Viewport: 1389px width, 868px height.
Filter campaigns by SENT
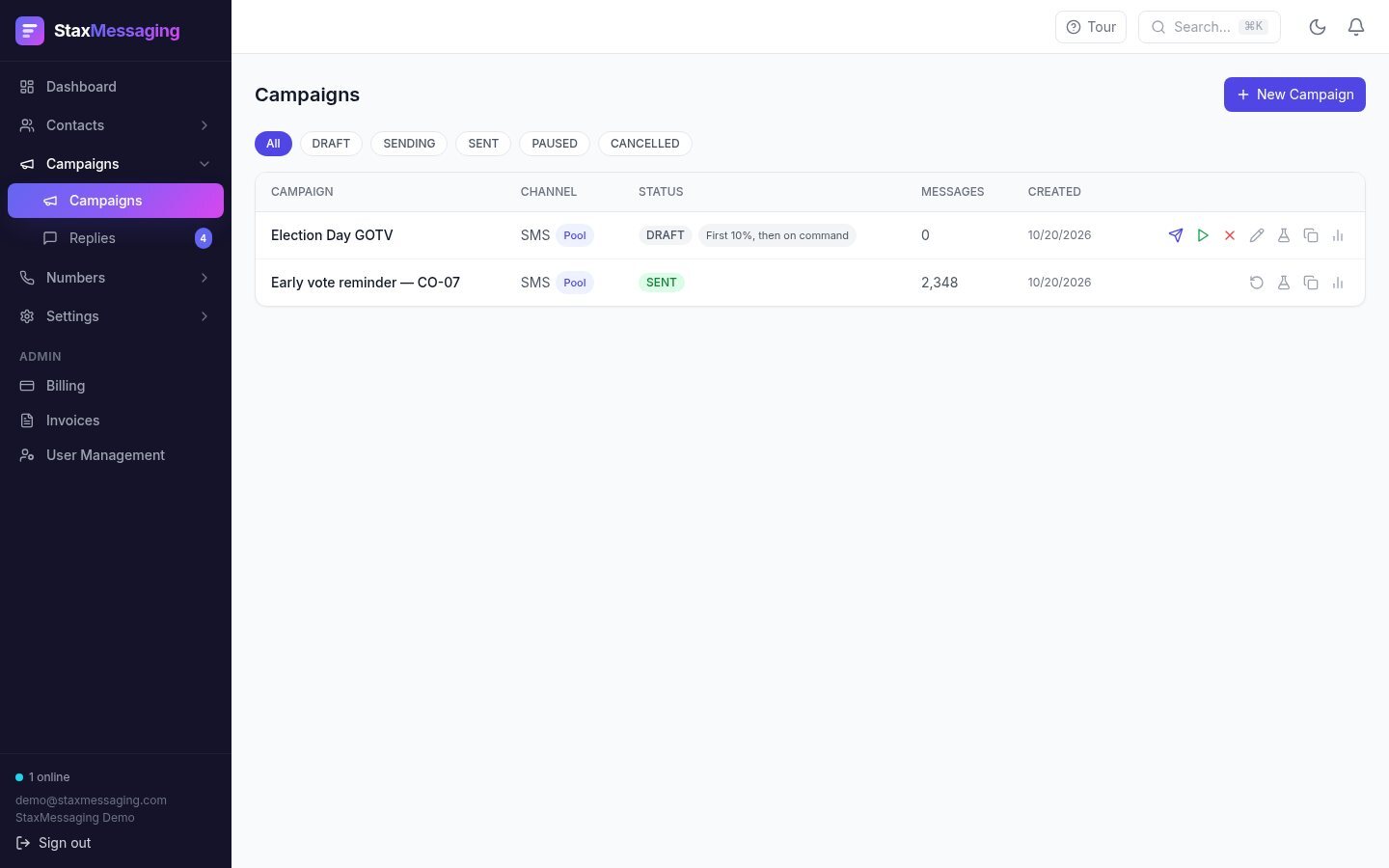(483, 144)
